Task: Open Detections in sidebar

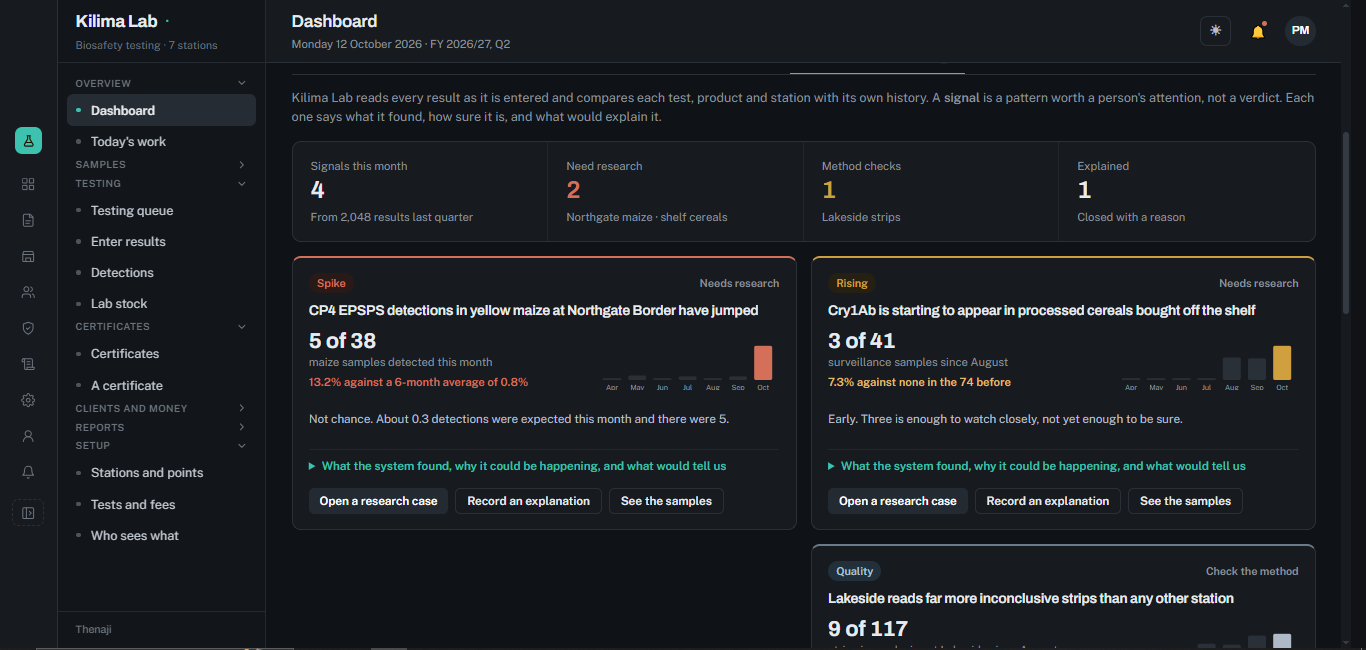Action: [161, 272]
